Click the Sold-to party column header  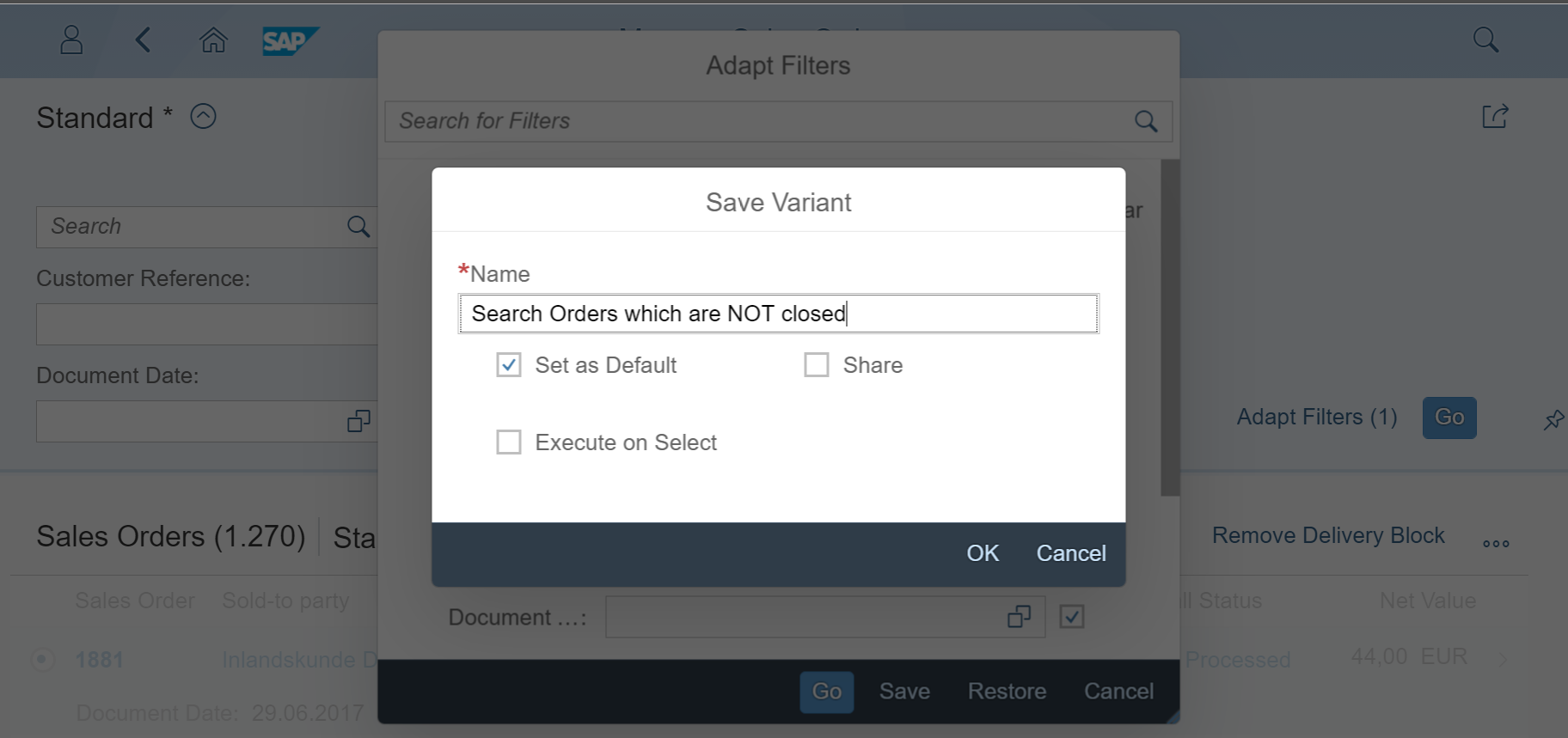click(285, 601)
